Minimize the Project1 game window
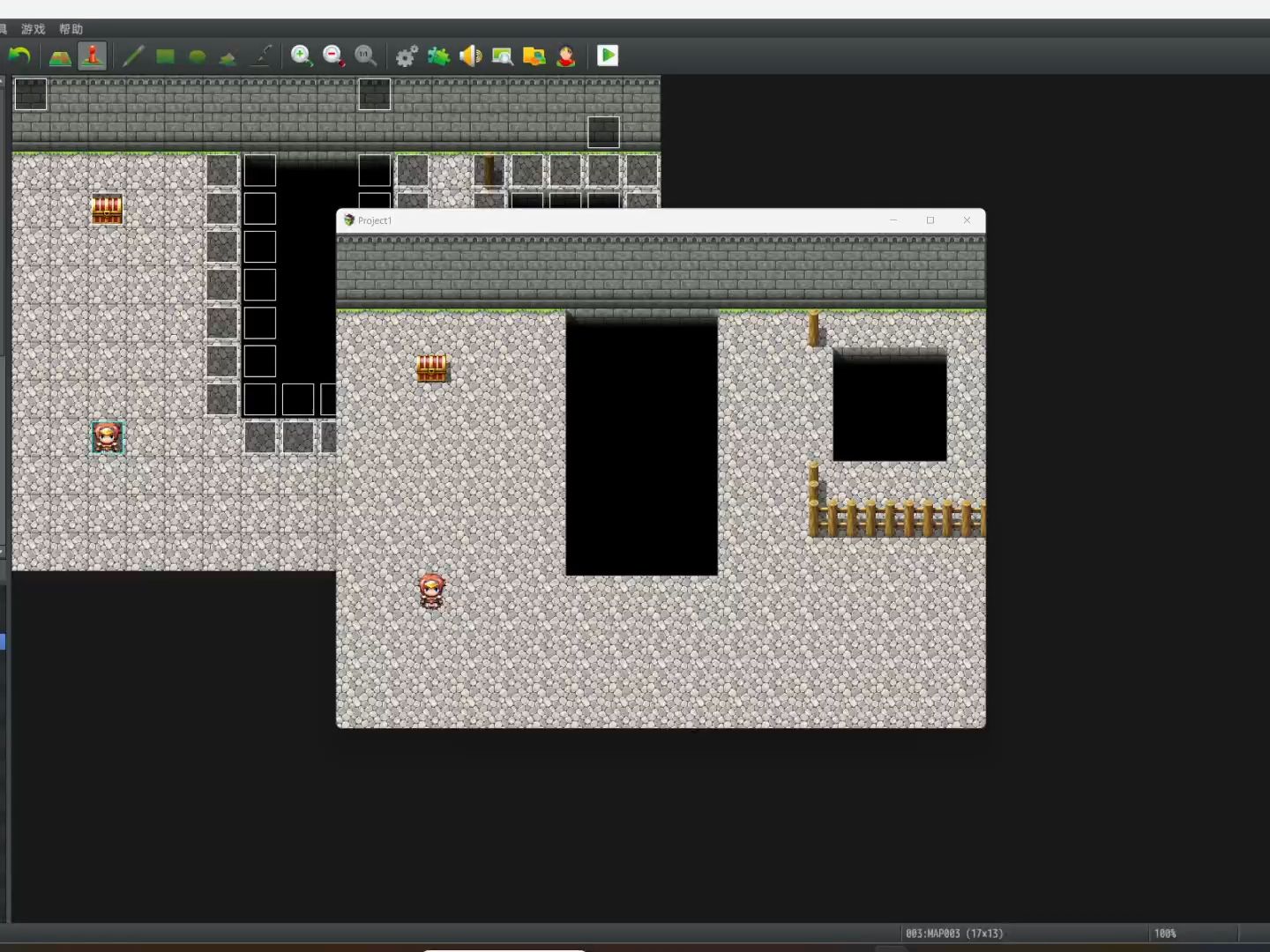The image size is (1270, 952). [893, 220]
